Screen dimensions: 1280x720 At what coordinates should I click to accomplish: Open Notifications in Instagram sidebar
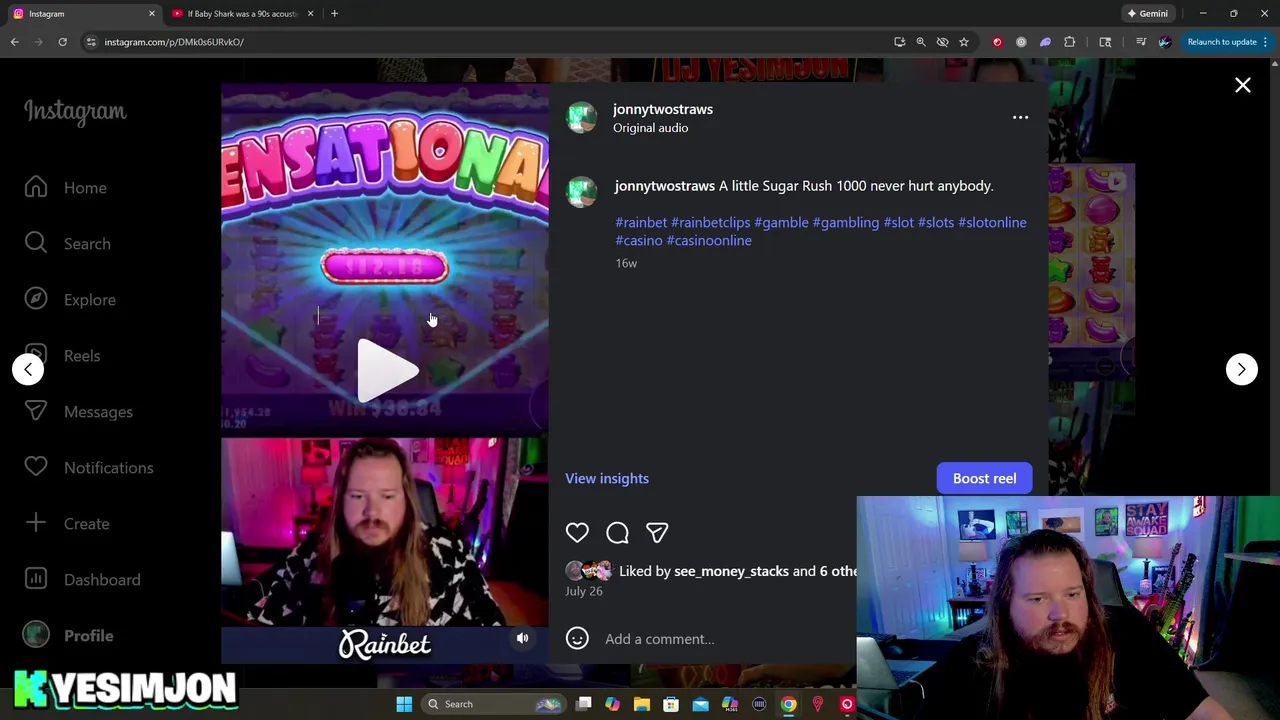pyautogui.click(x=89, y=468)
